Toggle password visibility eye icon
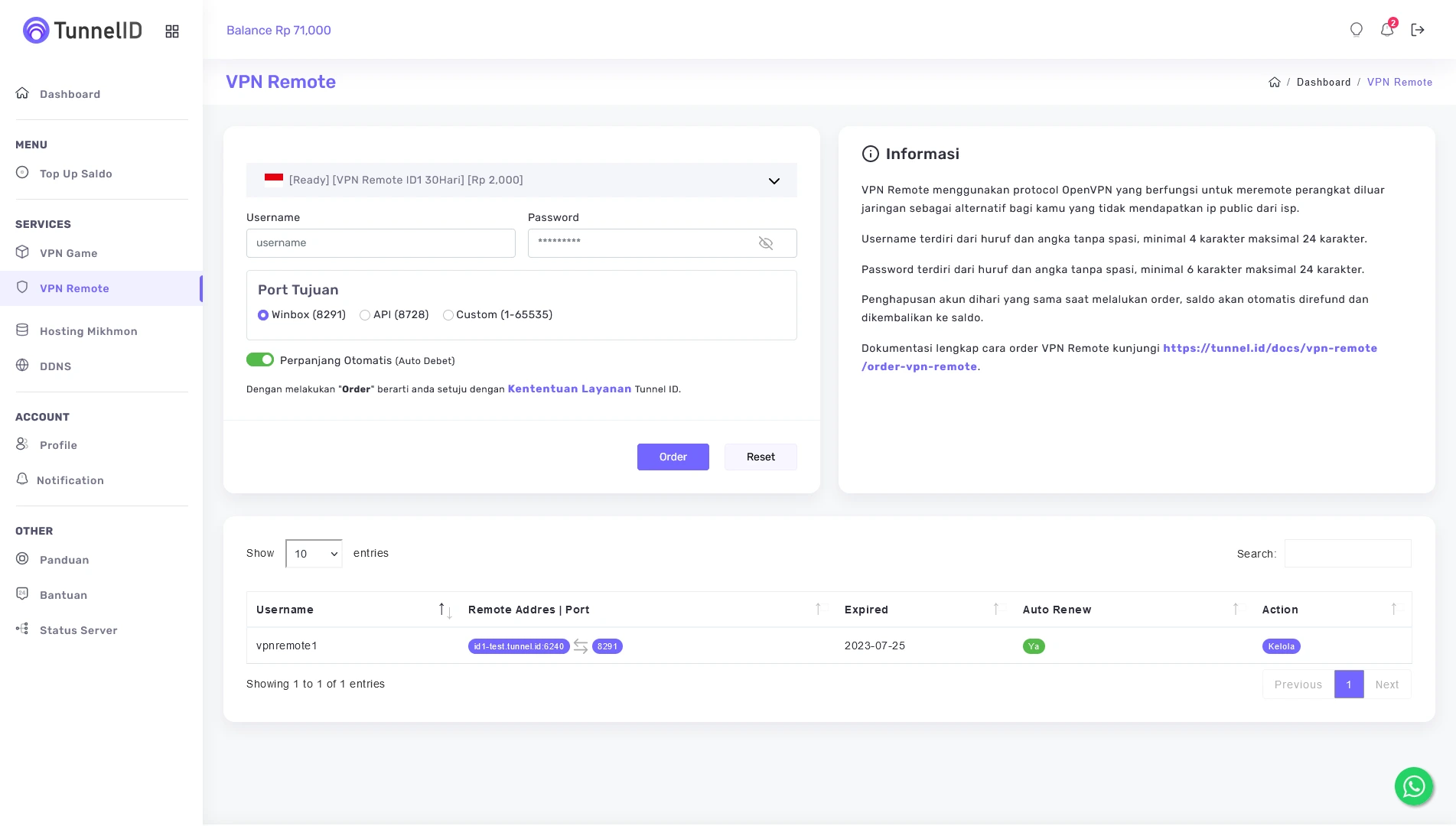 (x=766, y=243)
